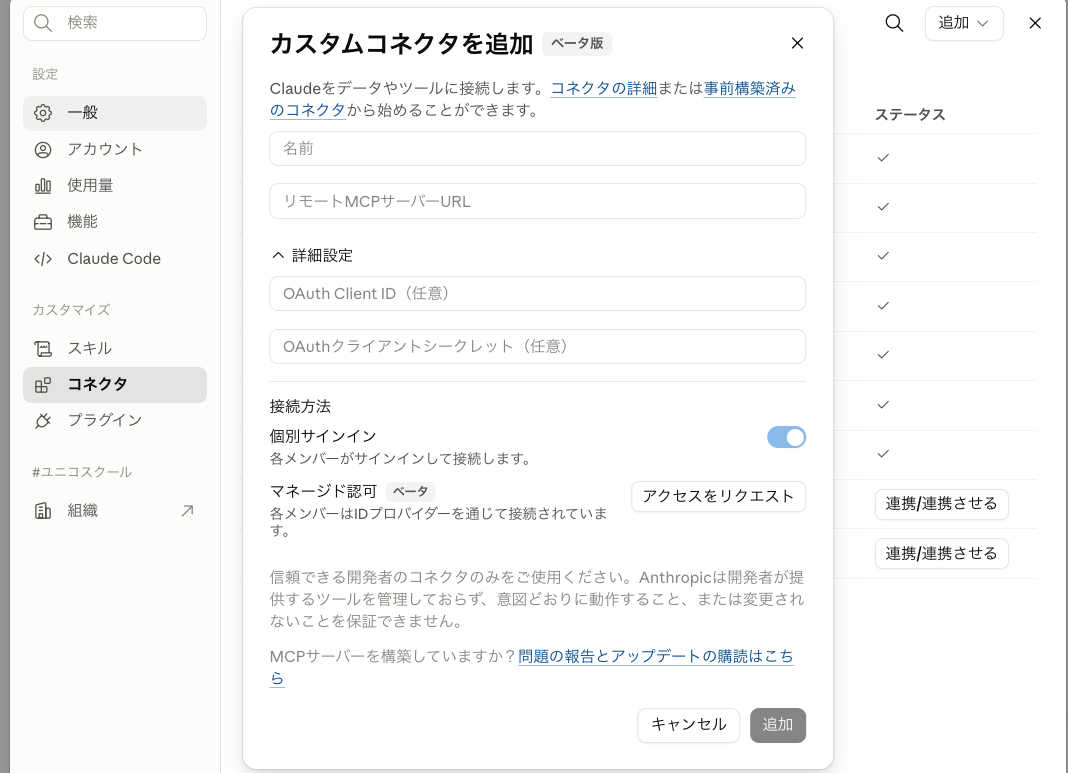The width and height of the screenshot is (1068, 773).
Task: Select the スキル icon in the sidebar
Action: tap(43, 349)
